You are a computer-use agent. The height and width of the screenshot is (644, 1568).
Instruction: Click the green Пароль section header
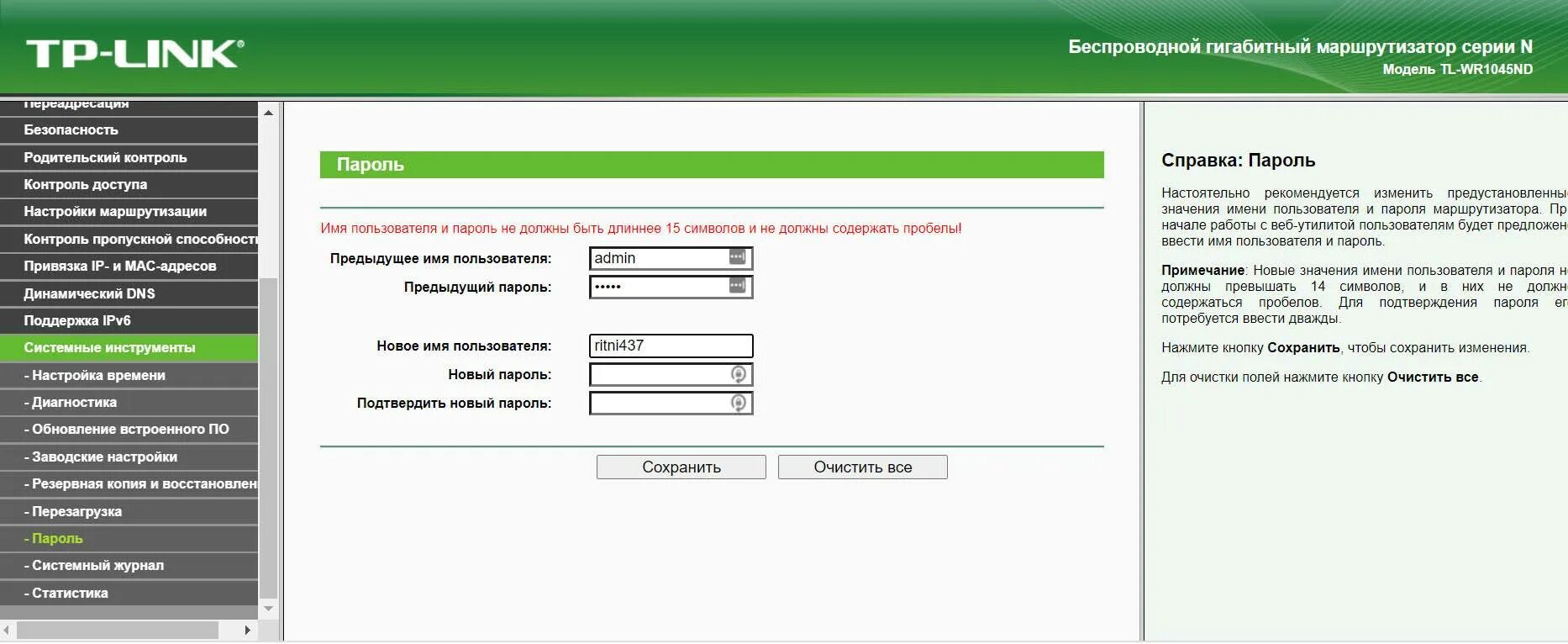click(x=712, y=165)
